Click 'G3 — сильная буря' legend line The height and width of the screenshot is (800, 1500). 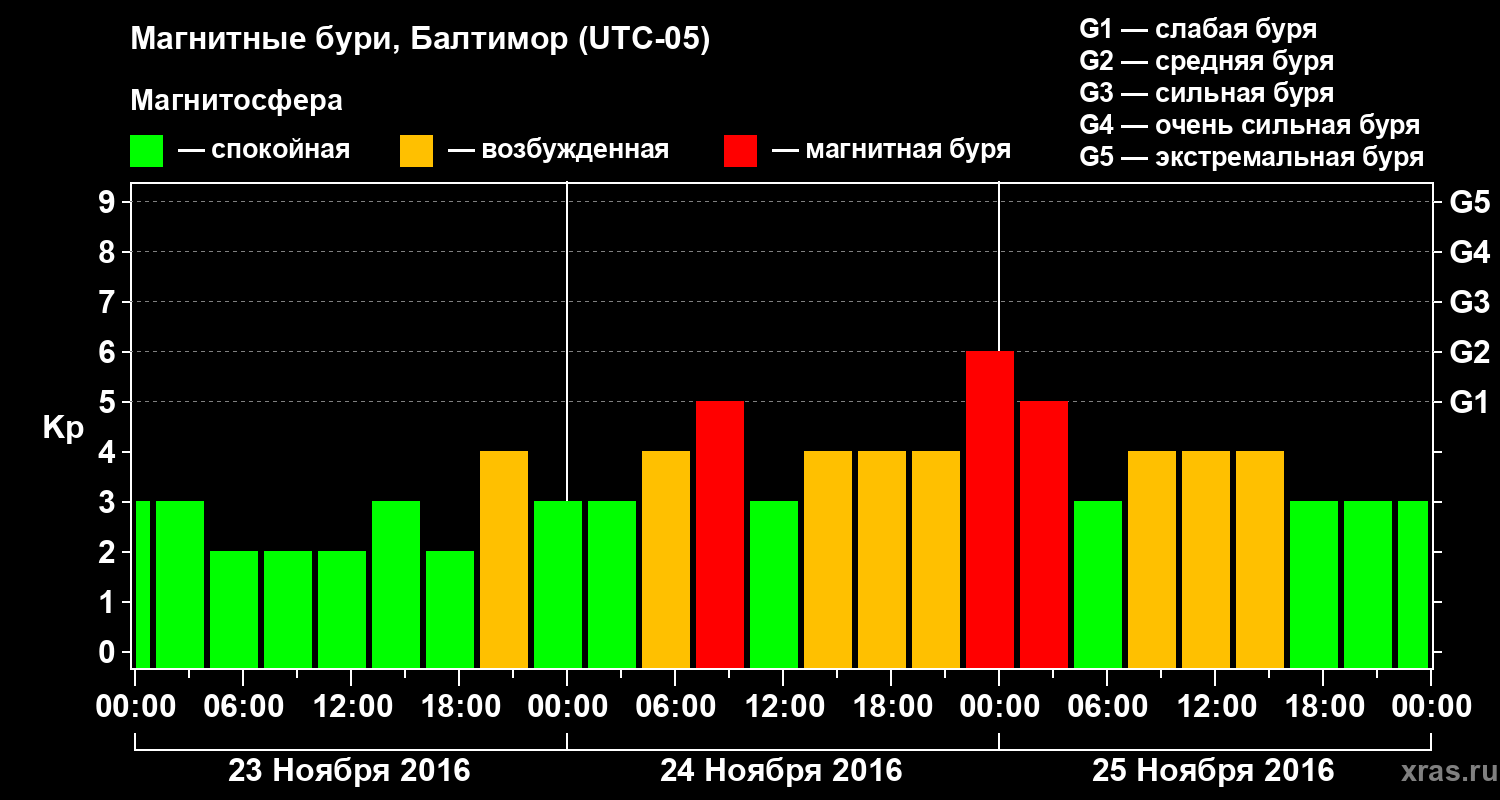1206,93
